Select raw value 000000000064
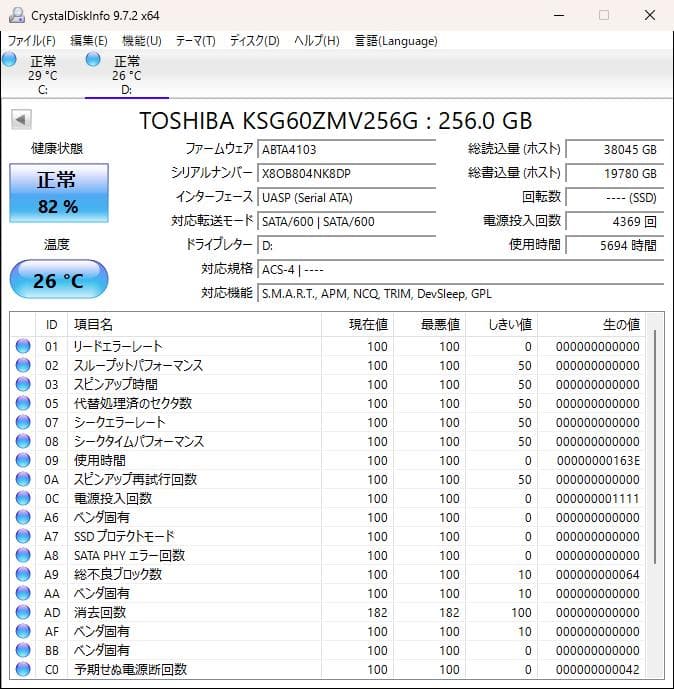The width and height of the screenshot is (674, 689). [x=598, y=574]
